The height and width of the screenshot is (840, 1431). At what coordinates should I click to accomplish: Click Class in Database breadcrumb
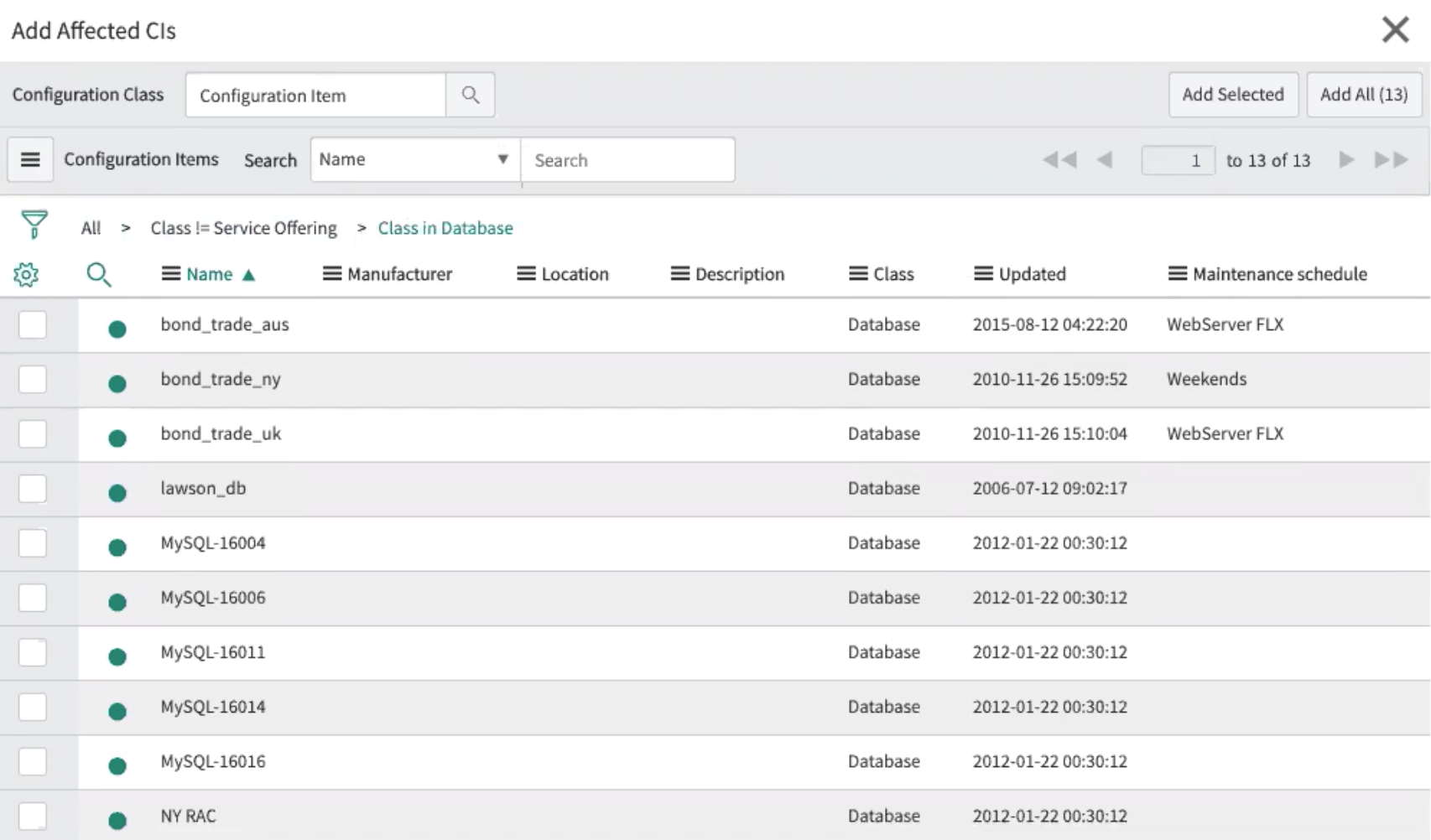pos(445,228)
